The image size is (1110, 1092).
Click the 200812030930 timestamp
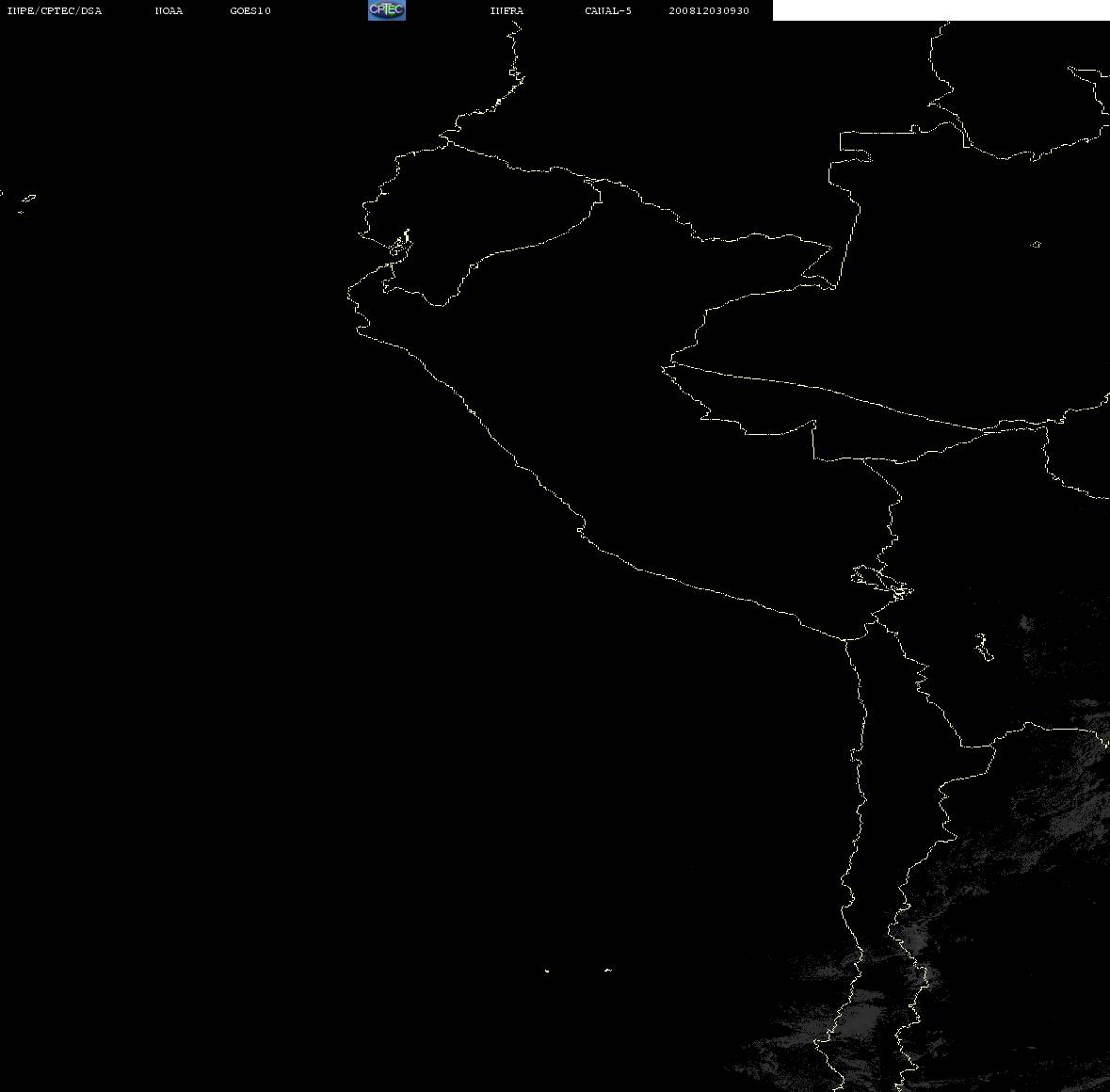pyautogui.click(x=709, y=10)
